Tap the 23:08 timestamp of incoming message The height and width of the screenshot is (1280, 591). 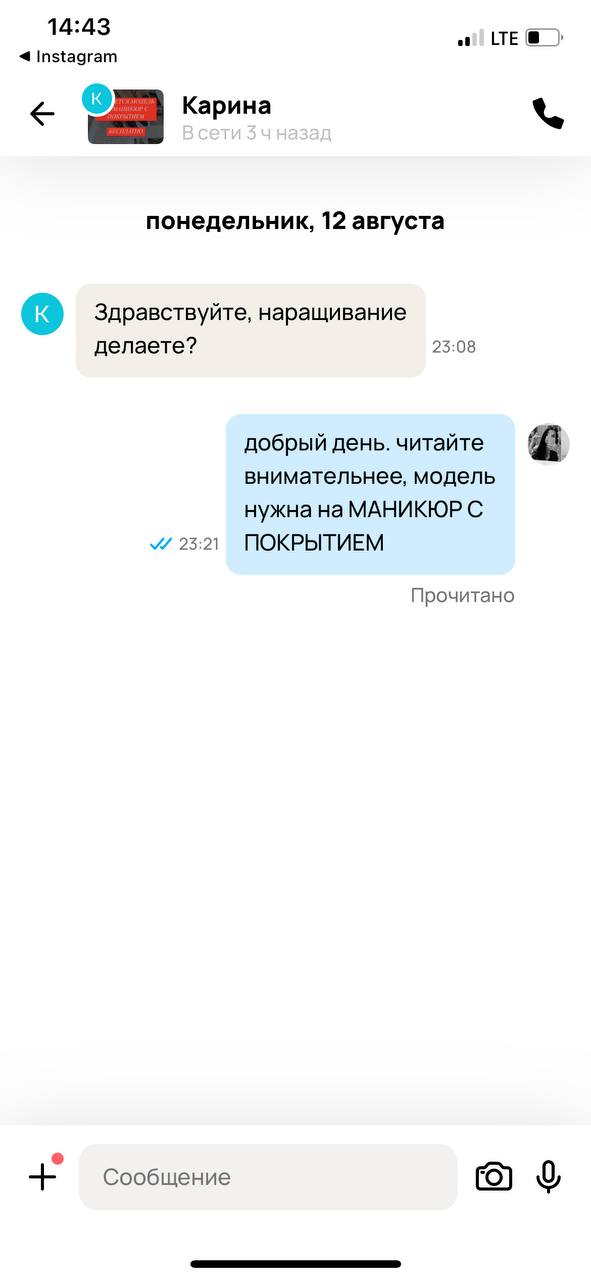click(x=454, y=347)
